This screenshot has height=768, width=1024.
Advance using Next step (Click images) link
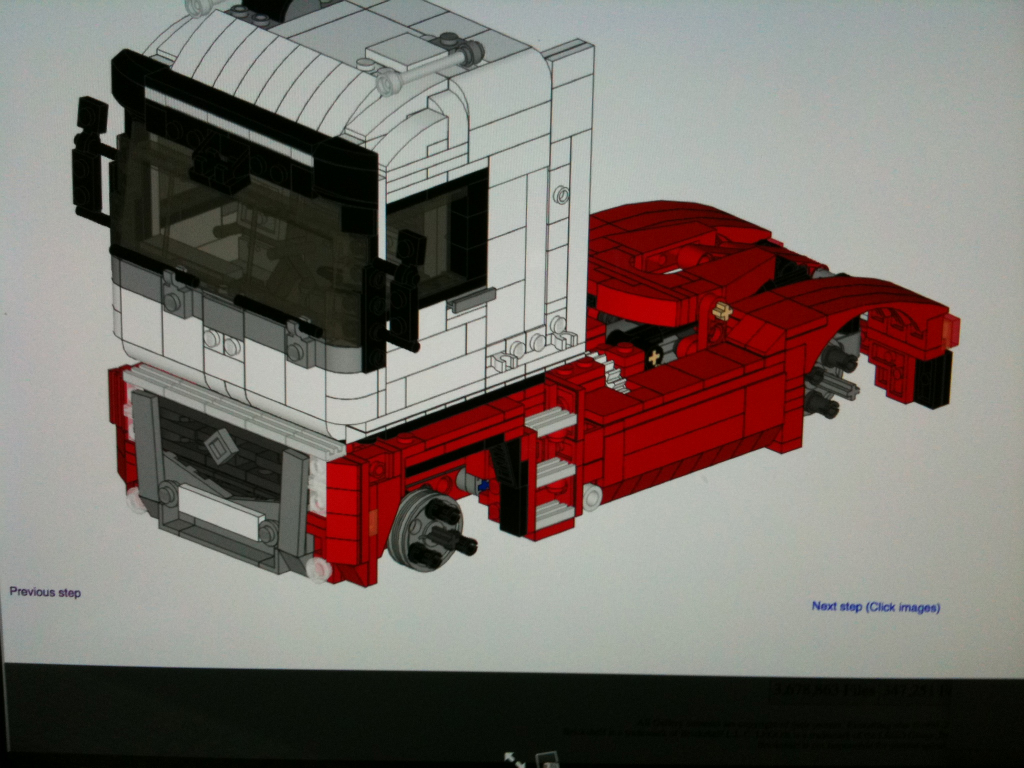(x=876, y=607)
